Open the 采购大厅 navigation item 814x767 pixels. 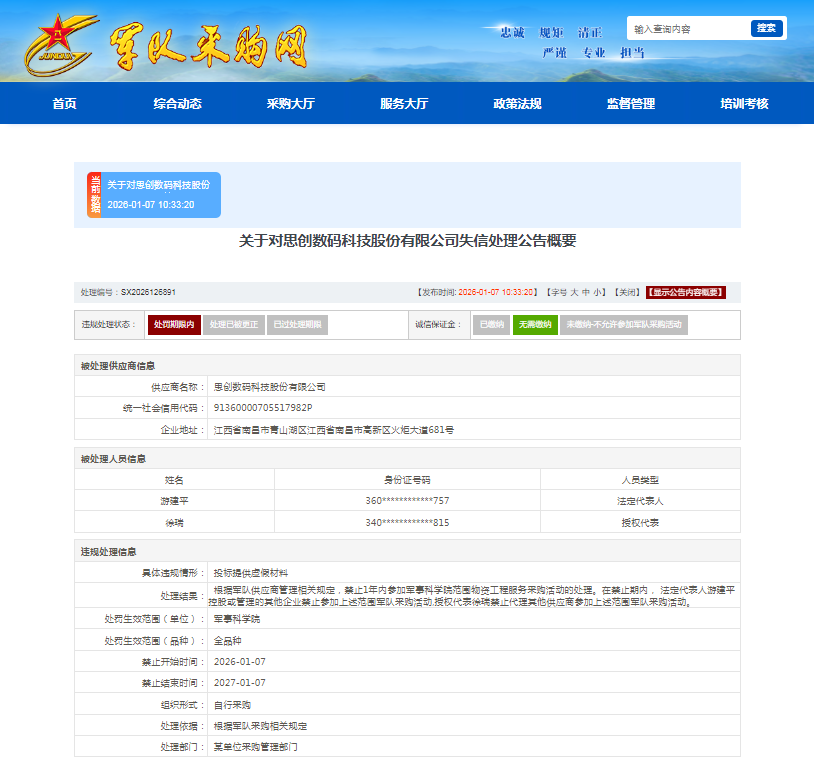click(x=290, y=104)
